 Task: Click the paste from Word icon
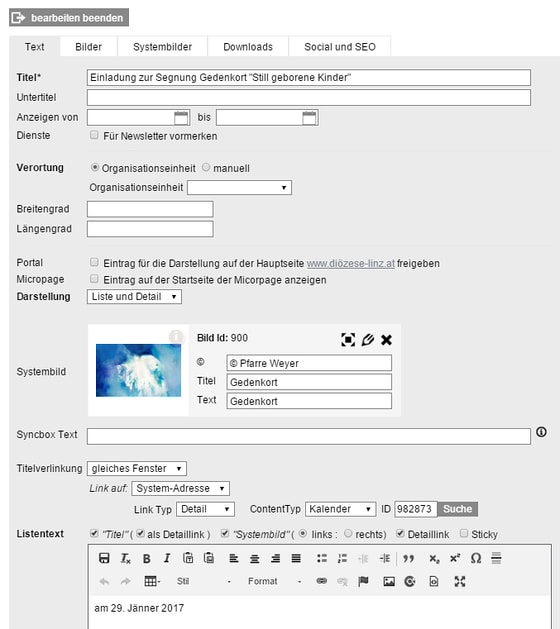209,558
